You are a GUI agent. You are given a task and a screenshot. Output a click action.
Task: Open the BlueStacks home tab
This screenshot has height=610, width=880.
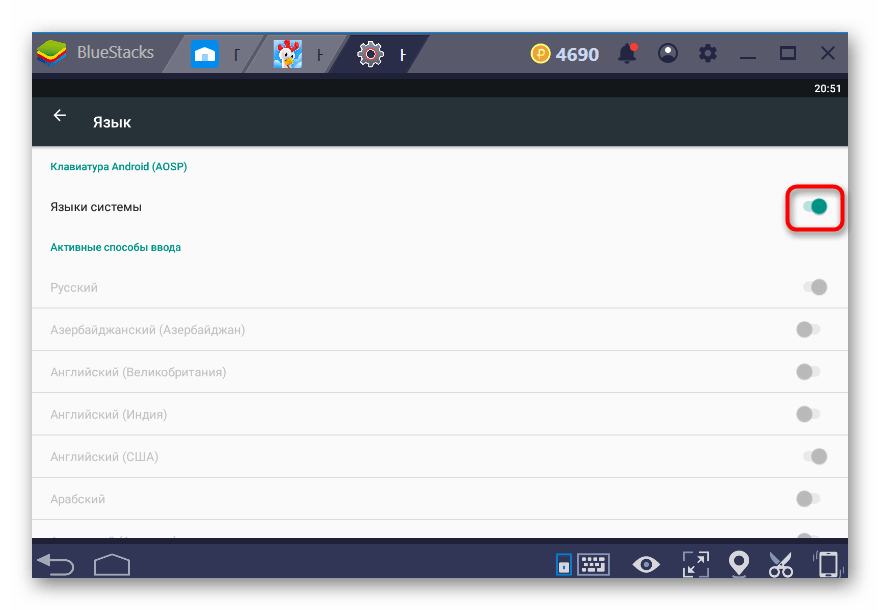tap(205, 54)
